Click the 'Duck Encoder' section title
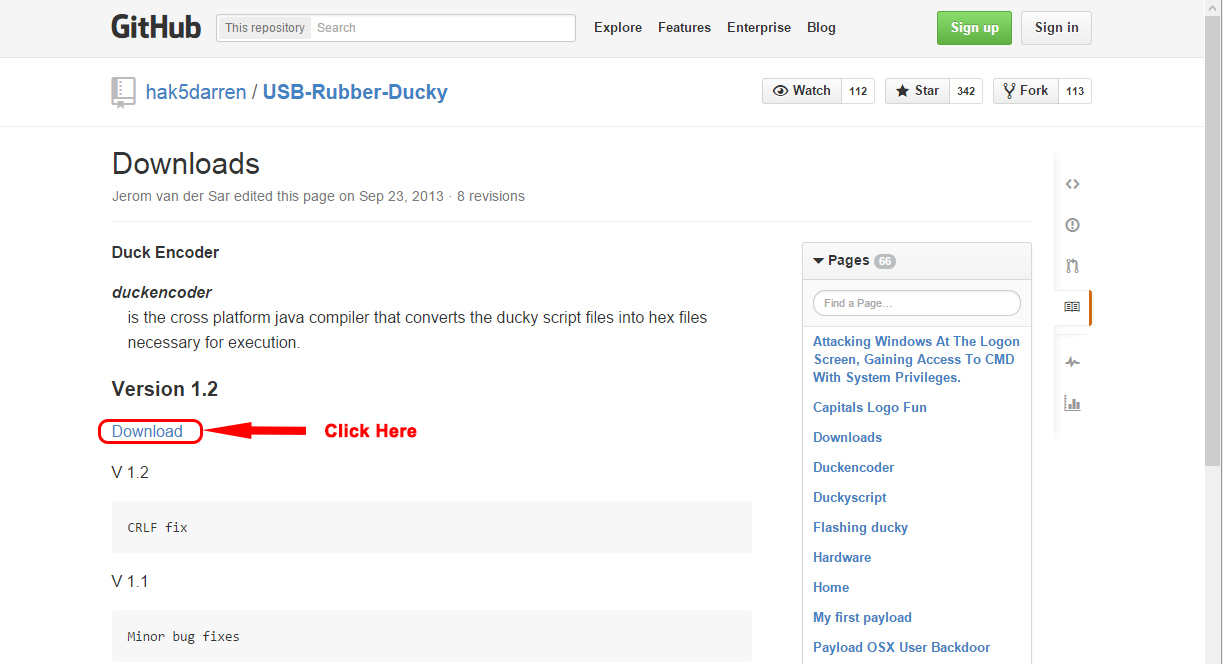The width and height of the screenshot is (1223, 664). 166,253
